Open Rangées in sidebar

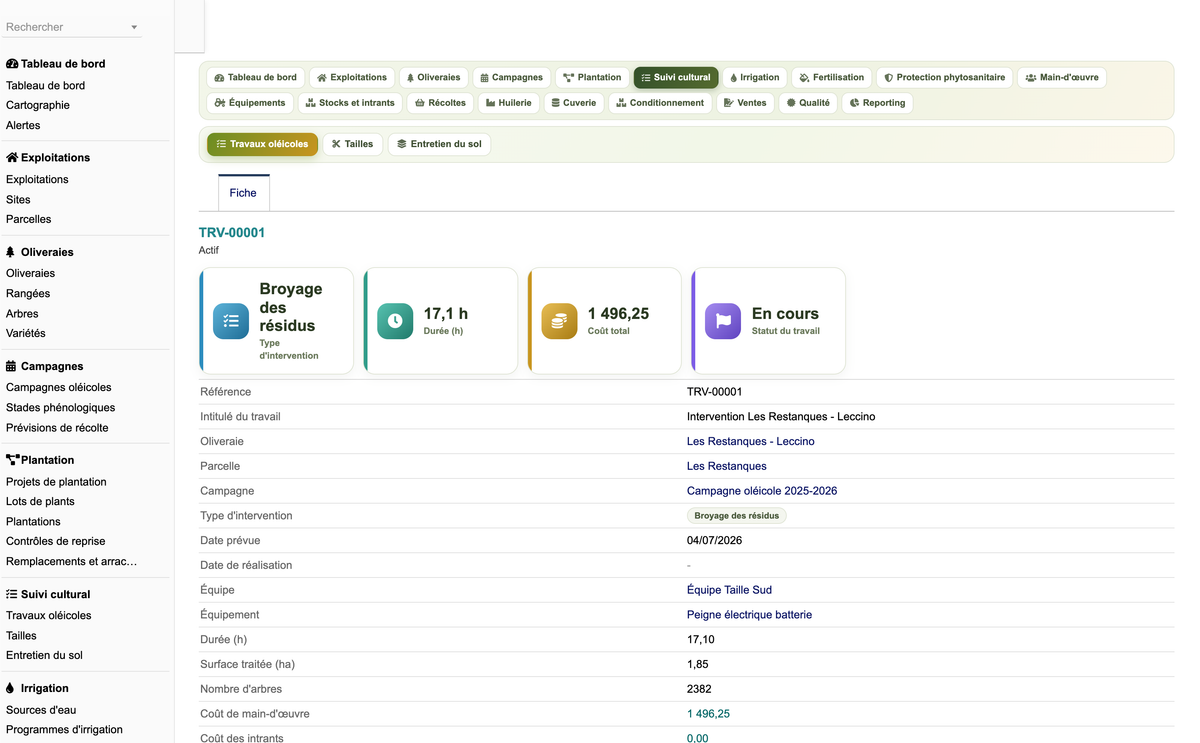click(x=28, y=293)
